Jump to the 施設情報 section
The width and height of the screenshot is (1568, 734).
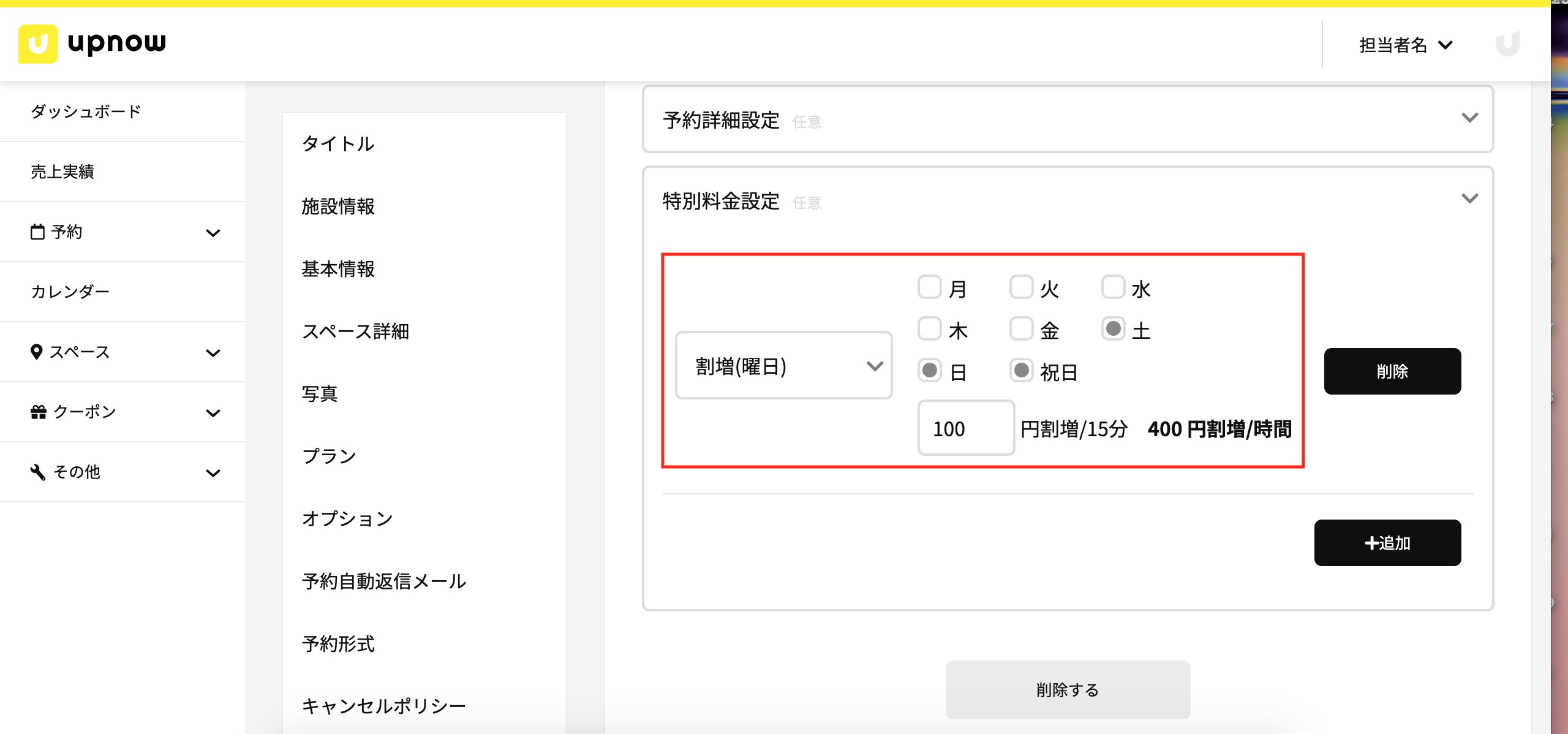click(x=338, y=206)
